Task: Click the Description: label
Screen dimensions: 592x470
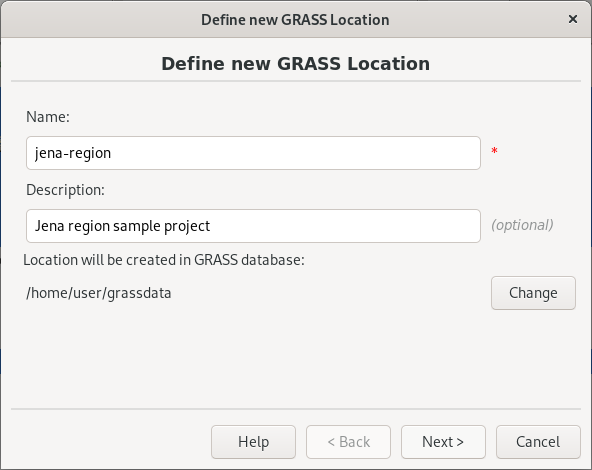Action: [65, 190]
